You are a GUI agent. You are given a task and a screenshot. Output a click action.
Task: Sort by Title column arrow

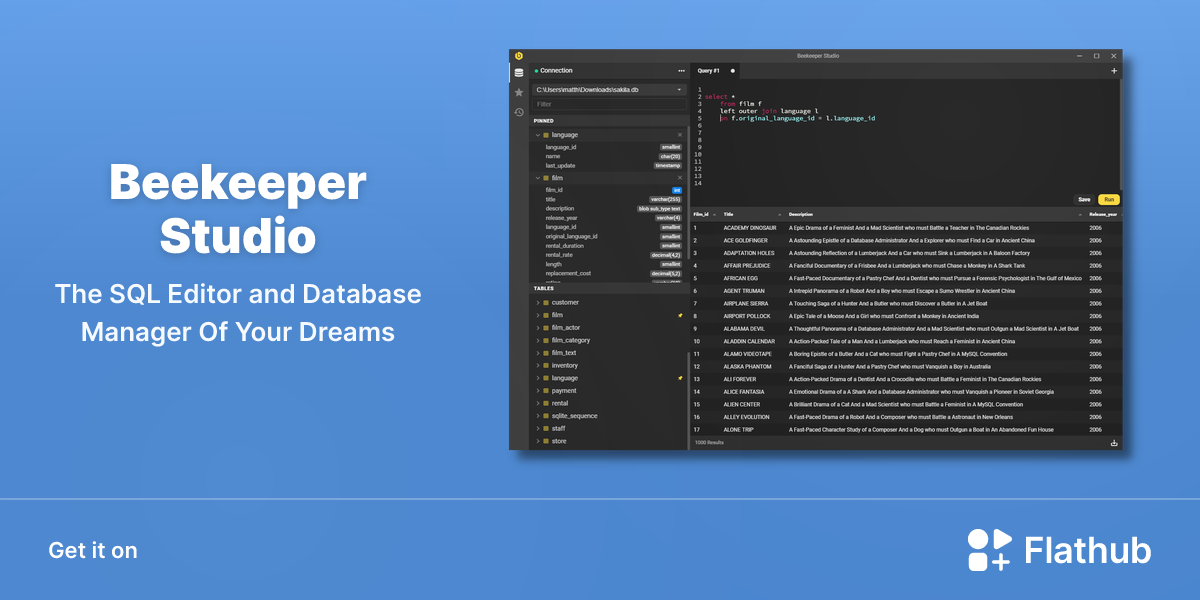coord(780,214)
